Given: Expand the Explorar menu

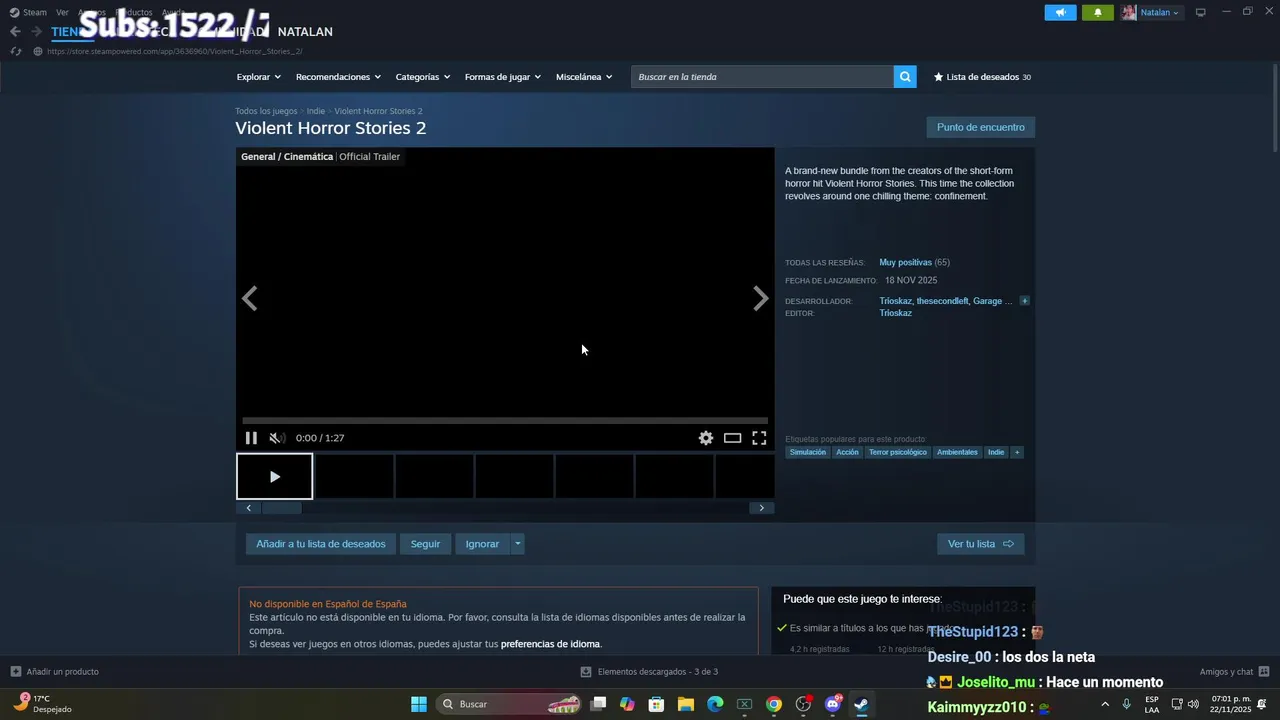Looking at the screenshot, I should 259,77.
